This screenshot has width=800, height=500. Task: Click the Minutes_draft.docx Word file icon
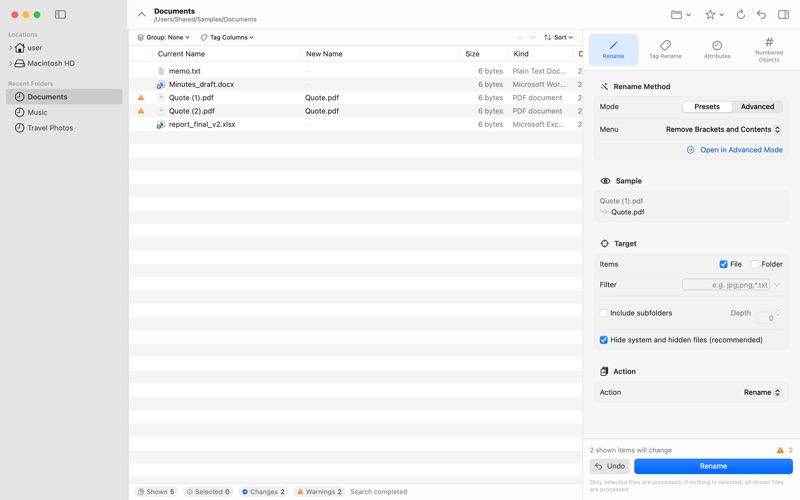click(x=160, y=84)
